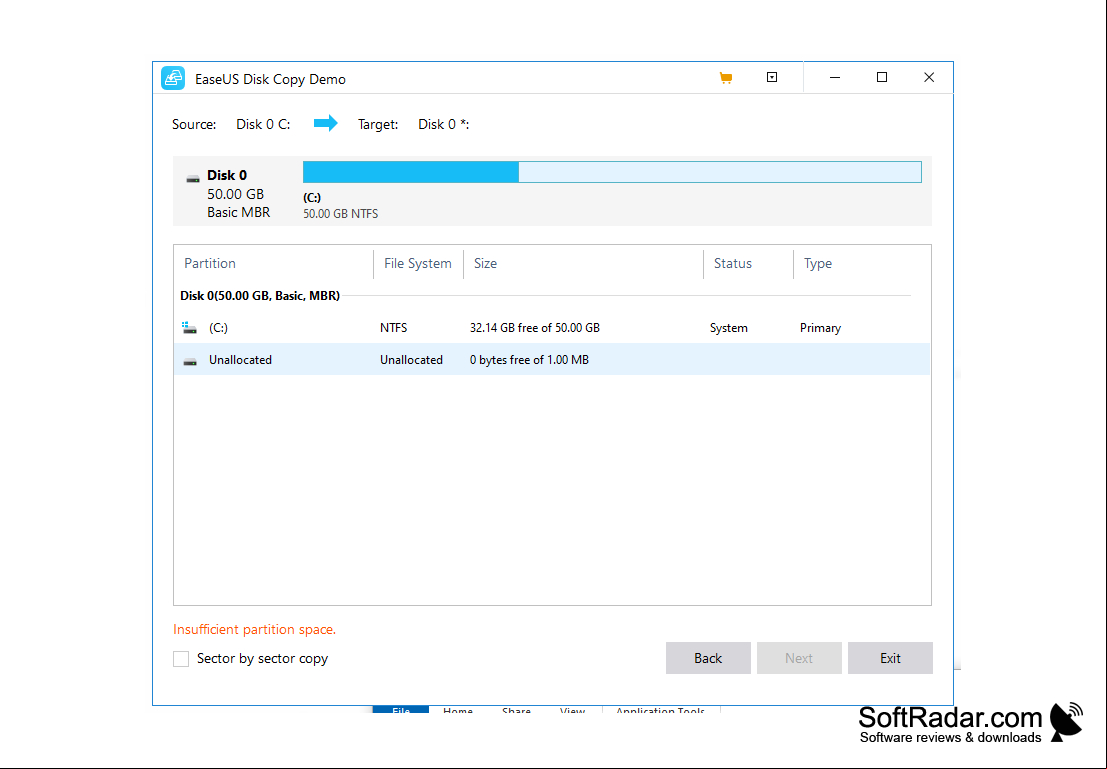The height and width of the screenshot is (769, 1107).
Task: Quit using the Exit button
Action: 890,658
